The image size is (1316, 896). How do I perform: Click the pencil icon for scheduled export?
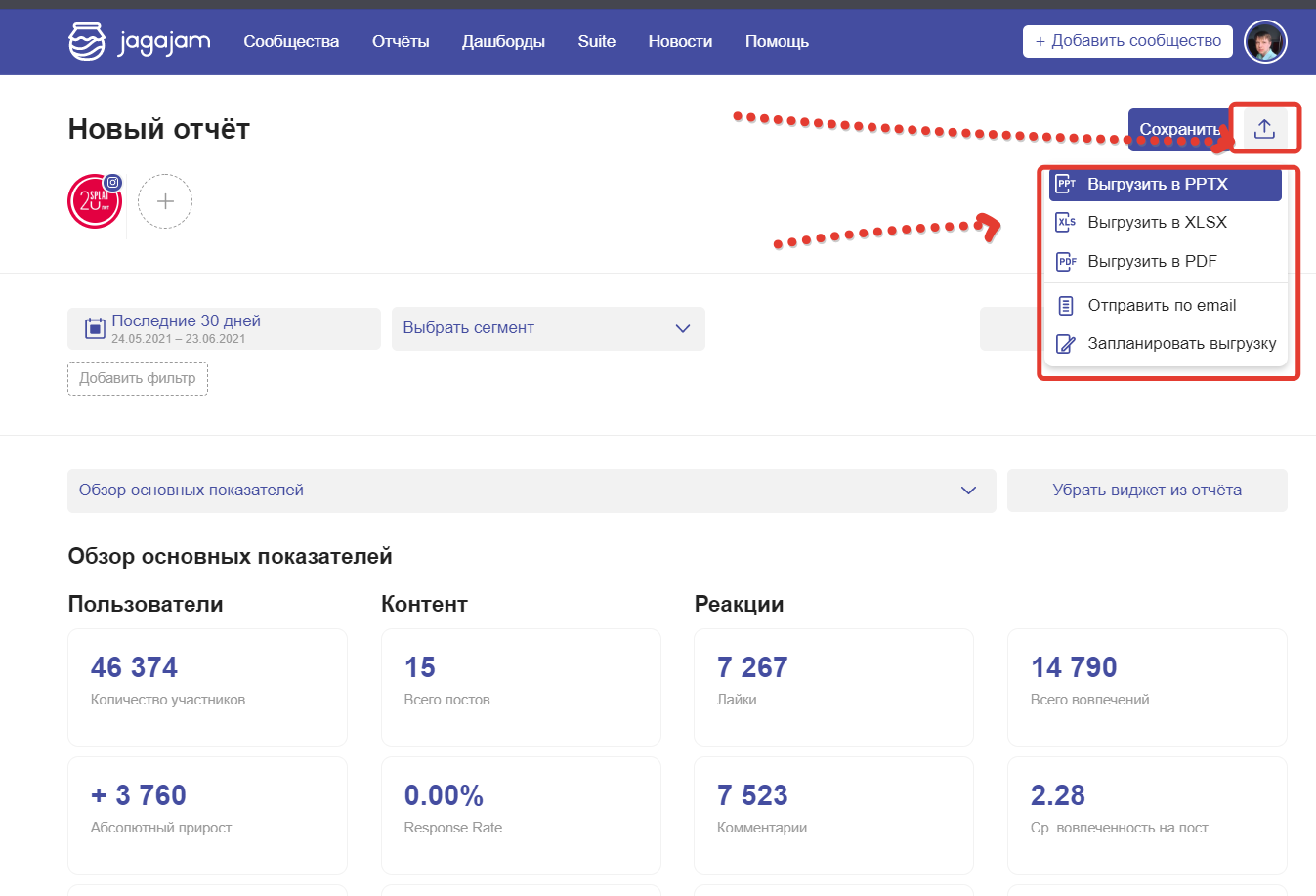coord(1066,344)
